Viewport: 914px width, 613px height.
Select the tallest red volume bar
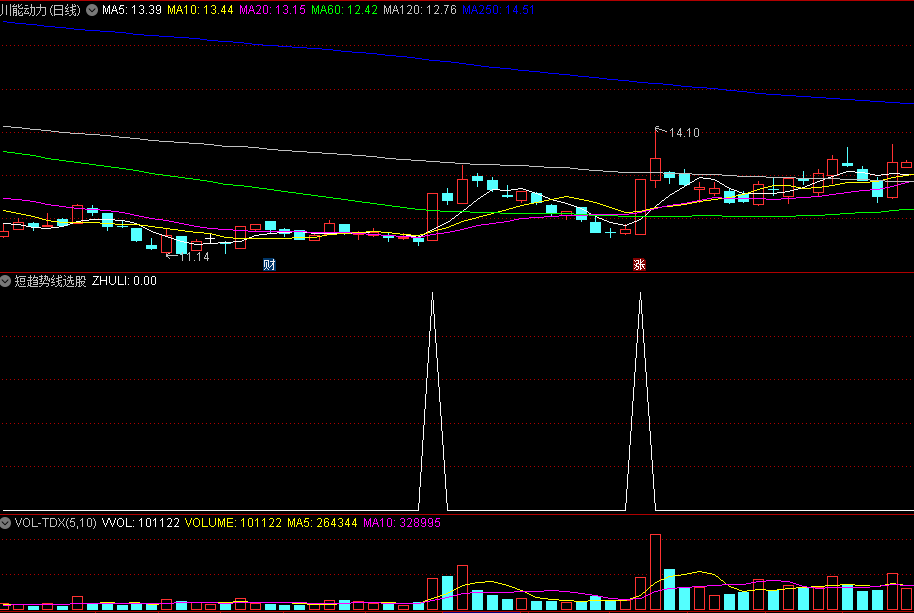655,572
